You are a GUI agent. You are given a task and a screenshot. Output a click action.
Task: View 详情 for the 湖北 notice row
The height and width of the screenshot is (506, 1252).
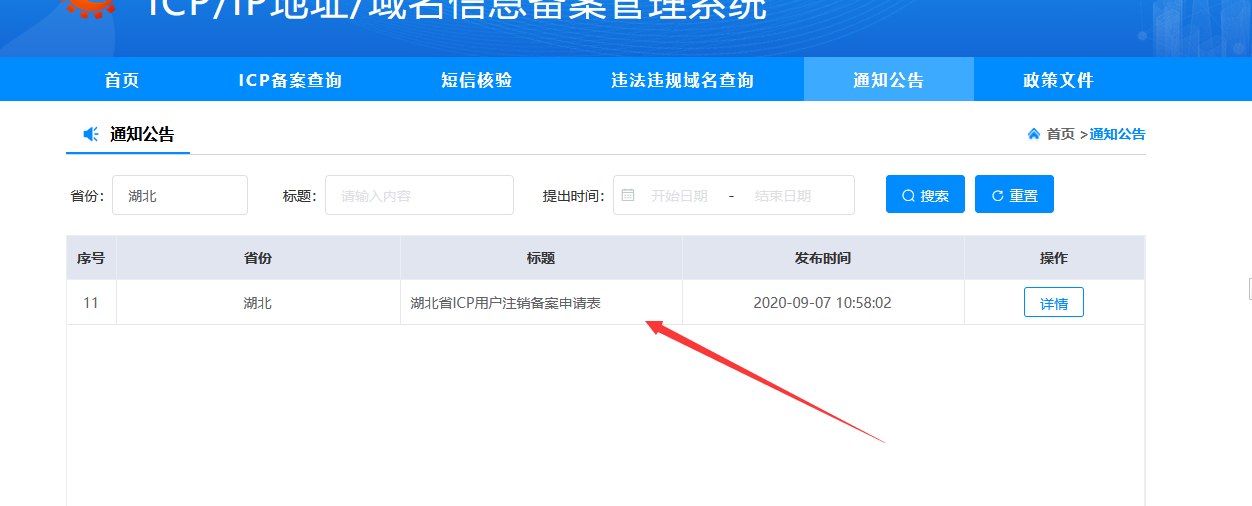[1053, 303]
